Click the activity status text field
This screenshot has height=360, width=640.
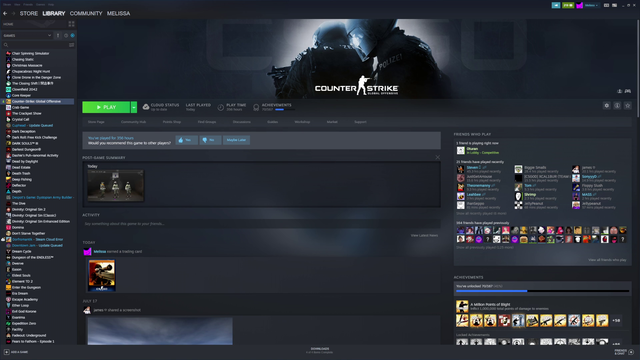point(261,224)
